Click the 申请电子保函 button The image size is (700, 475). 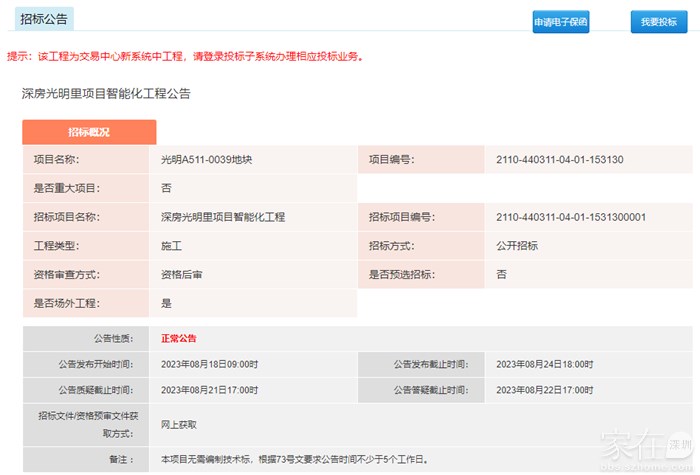coord(561,21)
